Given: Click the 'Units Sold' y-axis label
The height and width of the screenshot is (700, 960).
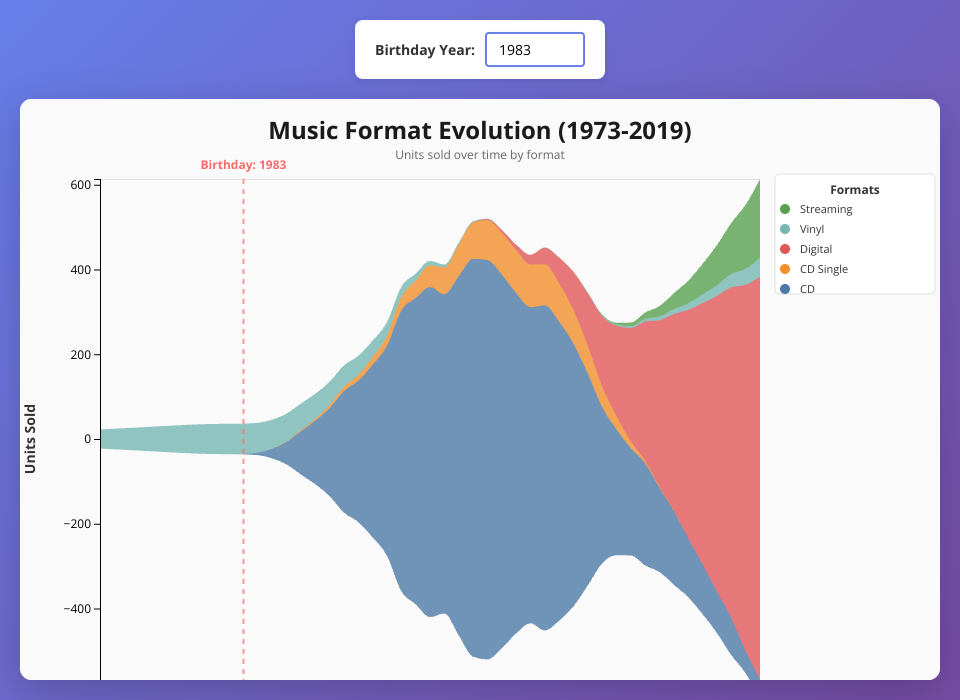Looking at the screenshot, I should [30, 438].
